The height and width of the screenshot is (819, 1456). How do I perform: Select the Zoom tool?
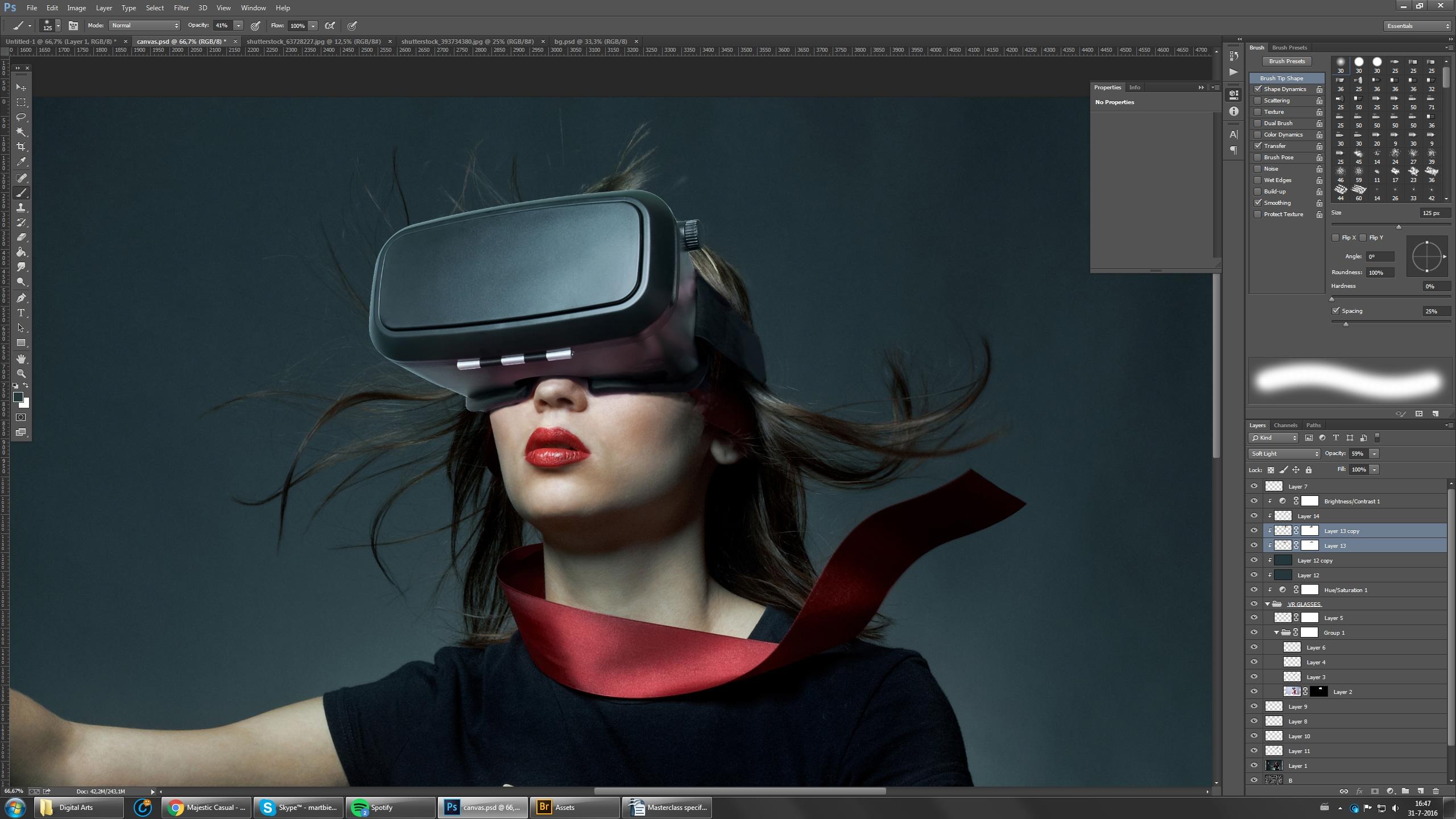[x=21, y=374]
